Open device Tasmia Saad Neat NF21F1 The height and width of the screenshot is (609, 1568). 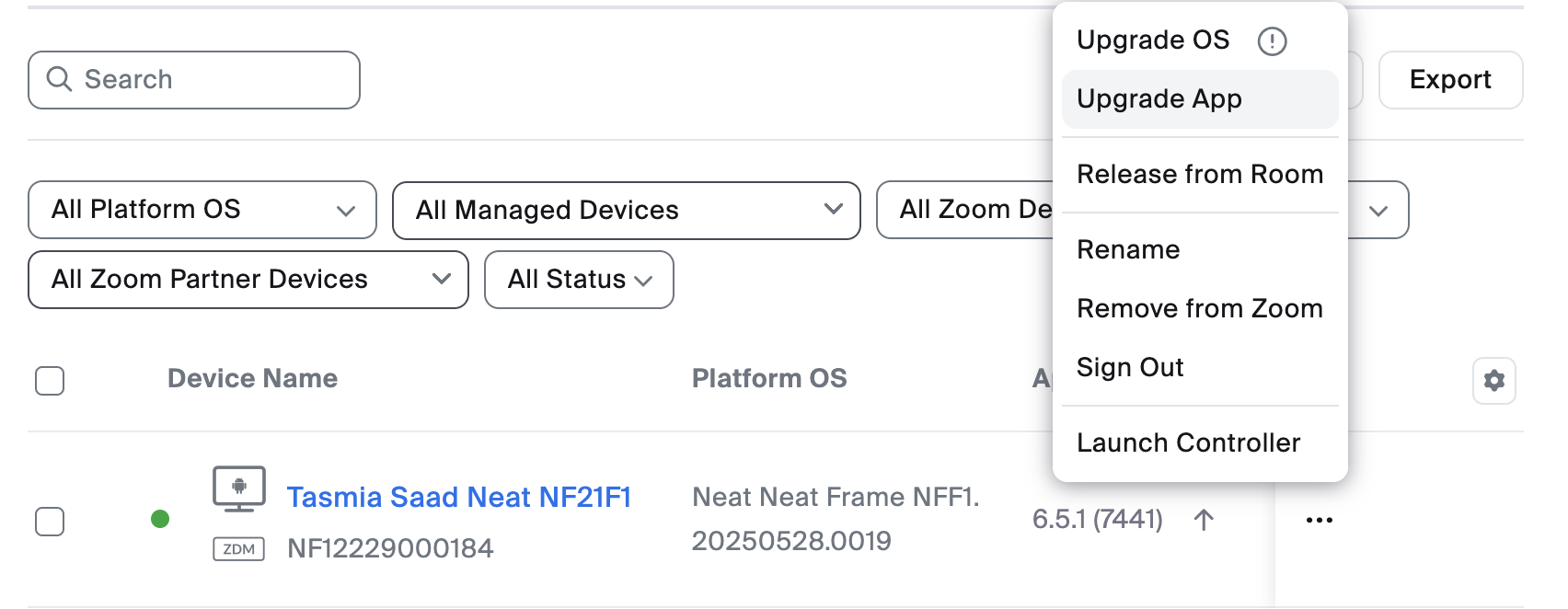click(x=459, y=497)
